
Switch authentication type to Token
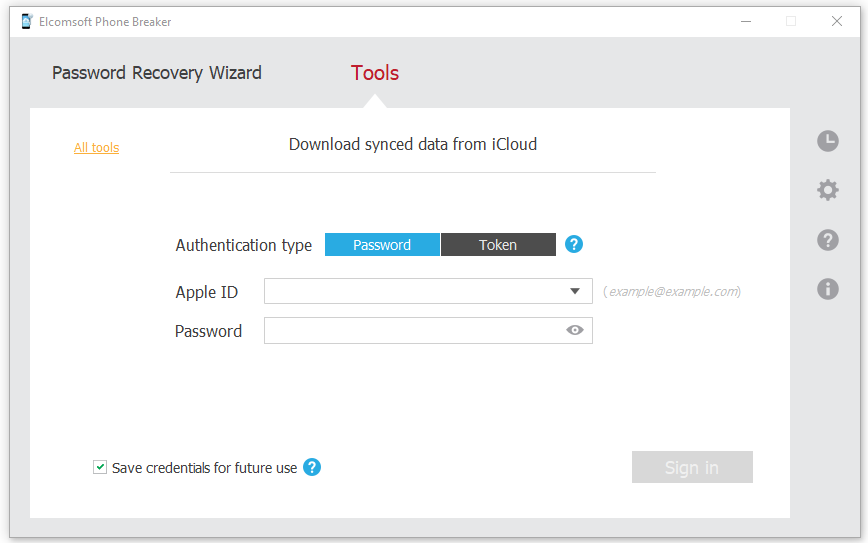[498, 245]
